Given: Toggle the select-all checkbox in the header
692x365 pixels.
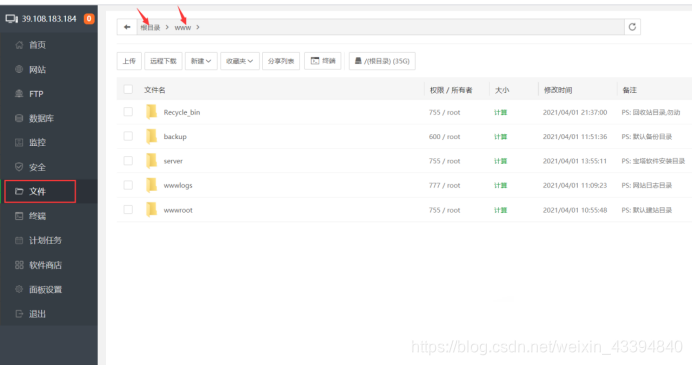Looking at the screenshot, I should 128,90.
